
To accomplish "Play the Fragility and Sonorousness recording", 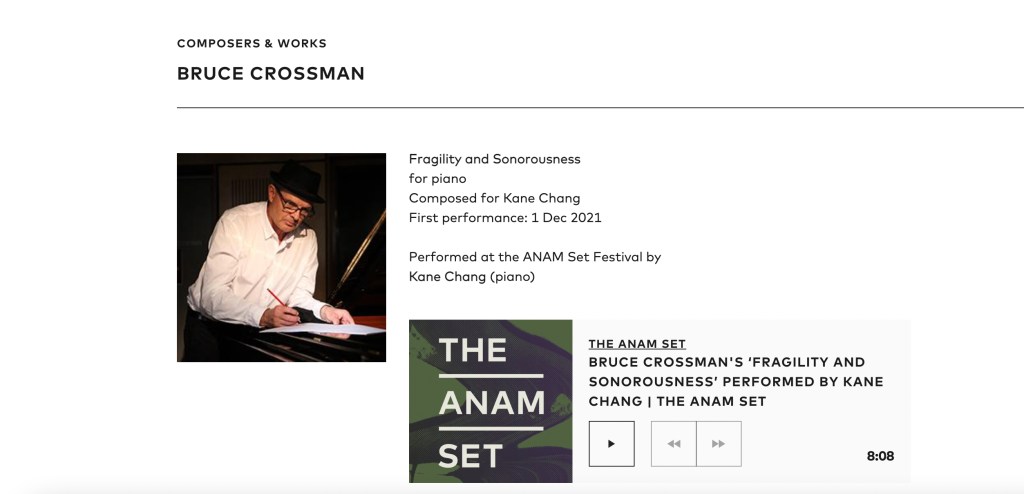I will click(x=611, y=444).
